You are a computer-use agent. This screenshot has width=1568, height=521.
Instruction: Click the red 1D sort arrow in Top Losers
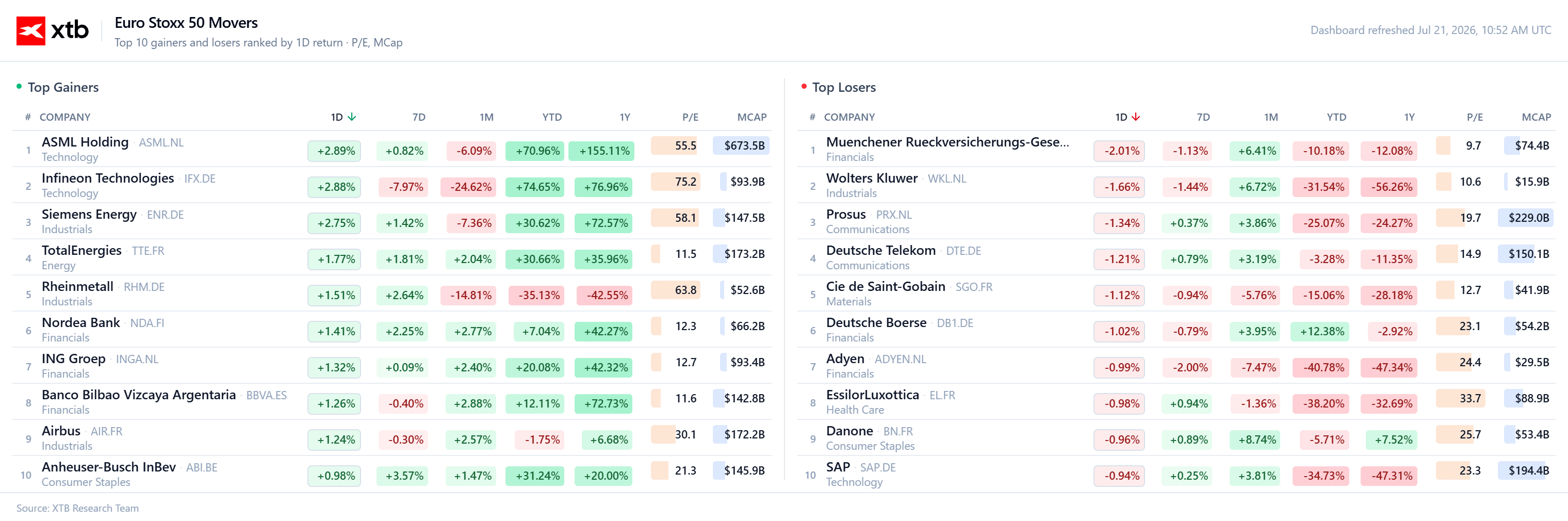pos(1136,117)
